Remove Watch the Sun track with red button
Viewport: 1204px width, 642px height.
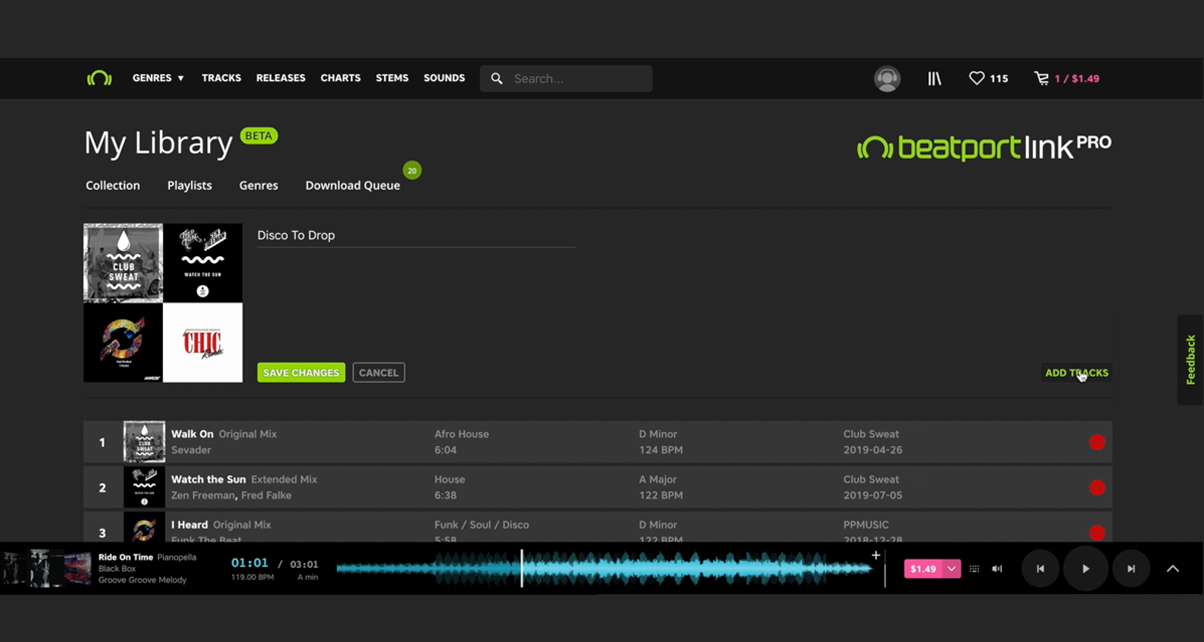tap(1097, 487)
